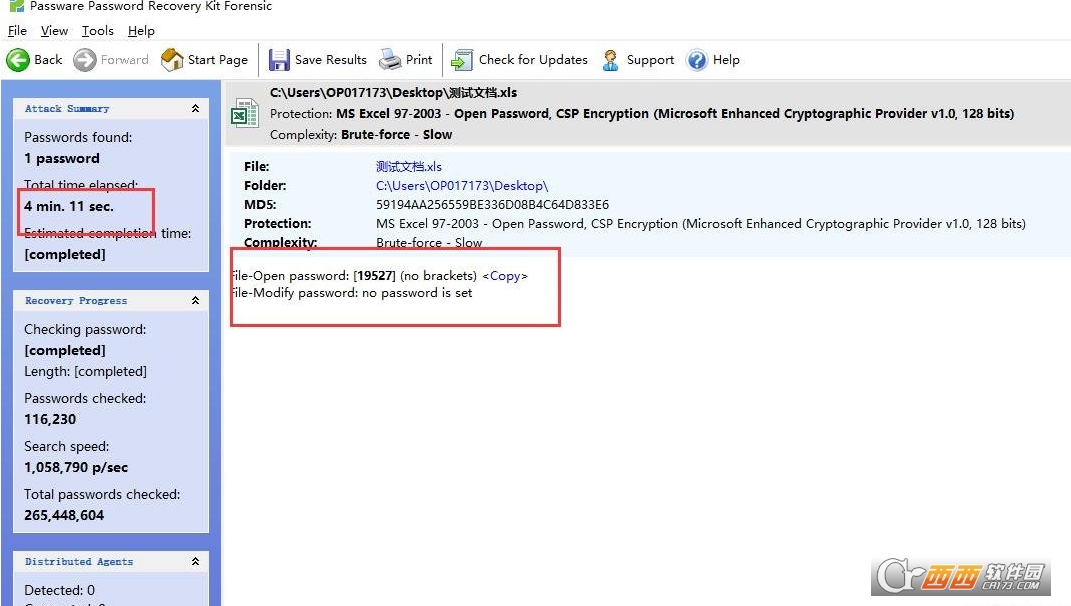This screenshot has width=1071, height=606.
Task: Click the 'Detected: 0' agents text
Action: pyautogui.click(x=59, y=590)
